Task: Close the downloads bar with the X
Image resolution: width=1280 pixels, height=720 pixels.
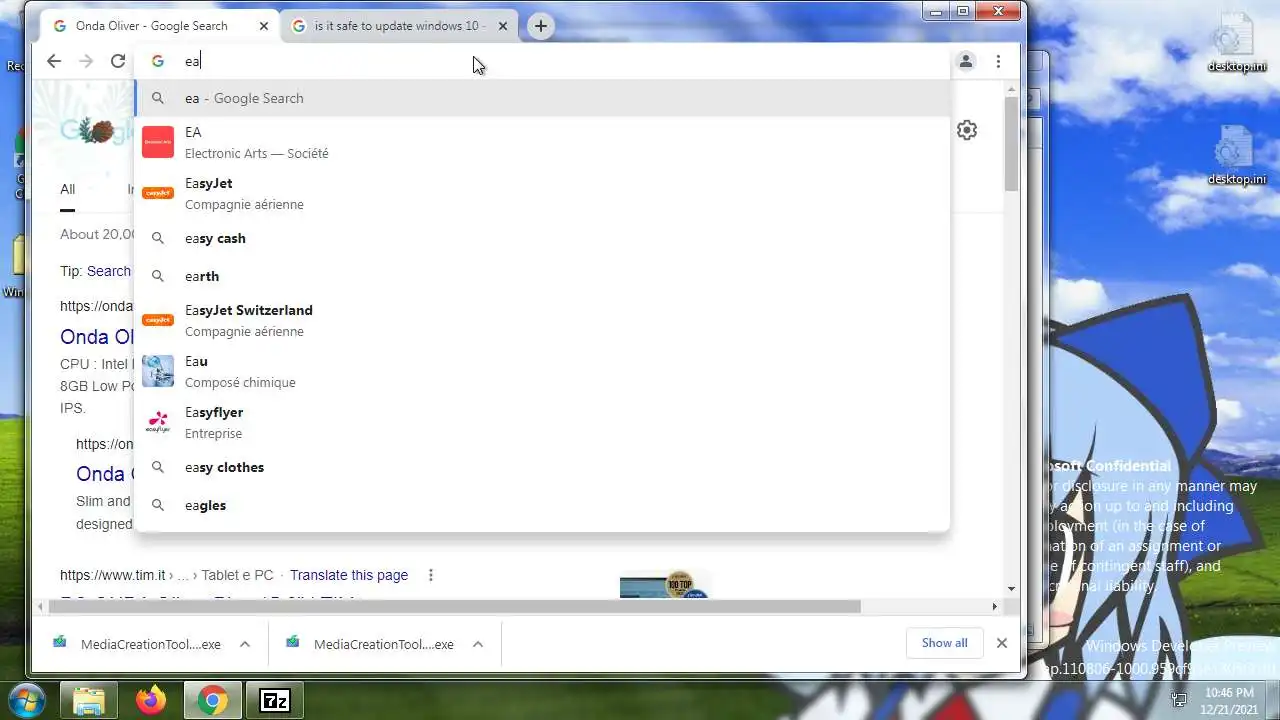Action: click(x=1002, y=643)
